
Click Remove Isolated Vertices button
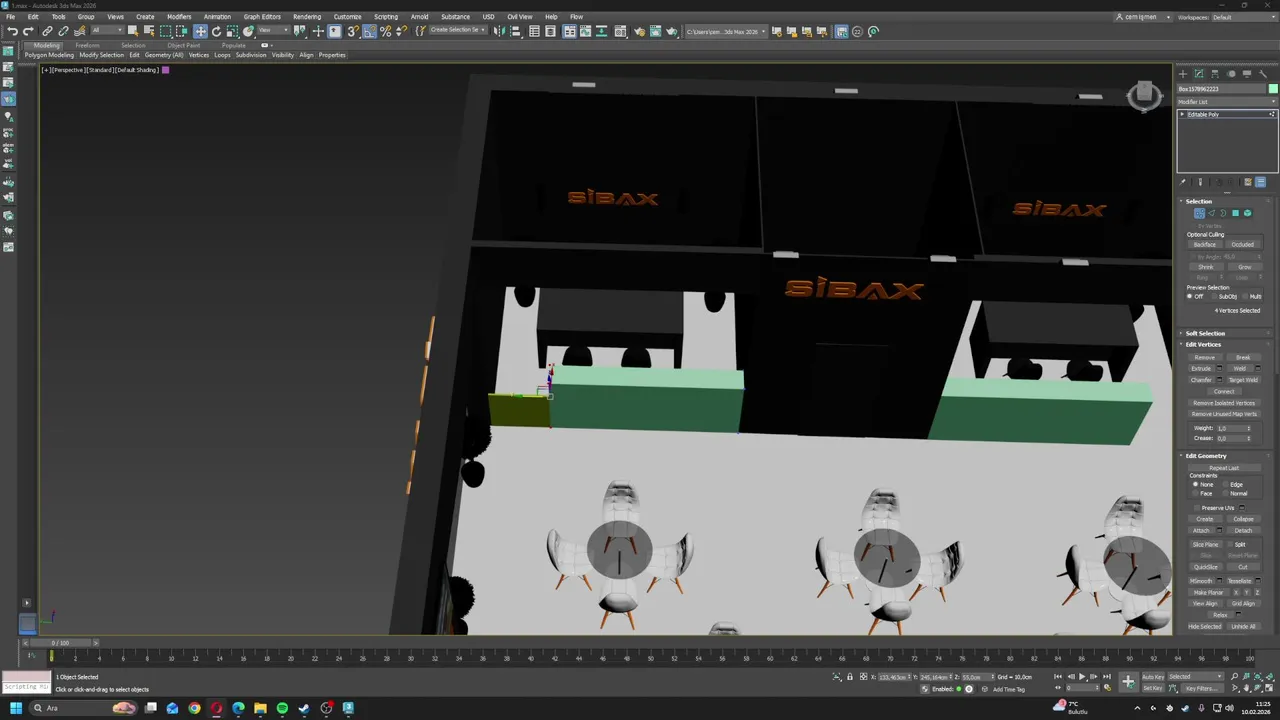1224,403
